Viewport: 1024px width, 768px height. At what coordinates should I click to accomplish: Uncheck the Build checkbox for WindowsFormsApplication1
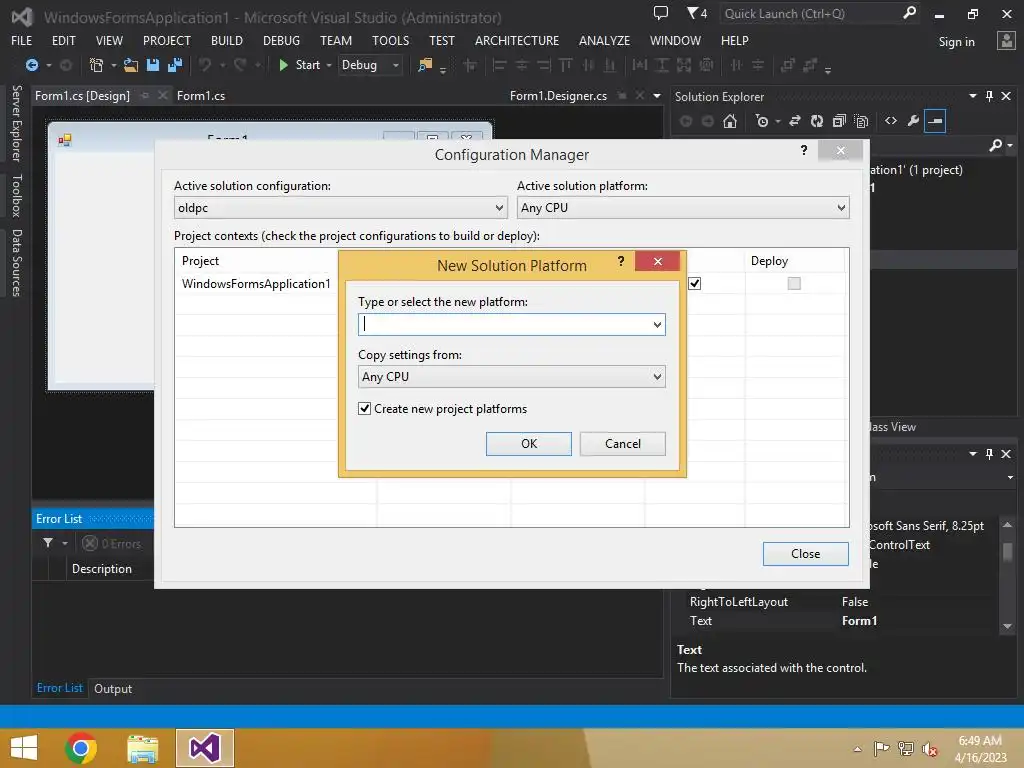(695, 283)
